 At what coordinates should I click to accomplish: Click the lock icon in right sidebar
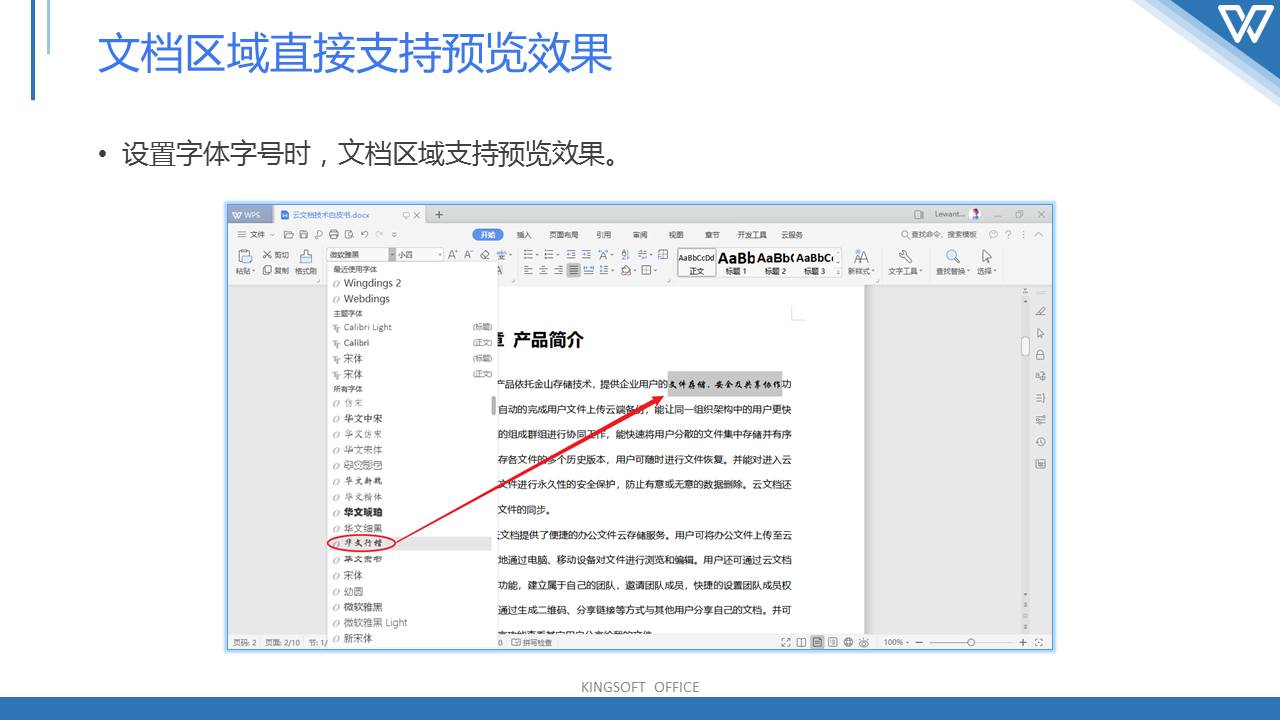tap(1040, 355)
